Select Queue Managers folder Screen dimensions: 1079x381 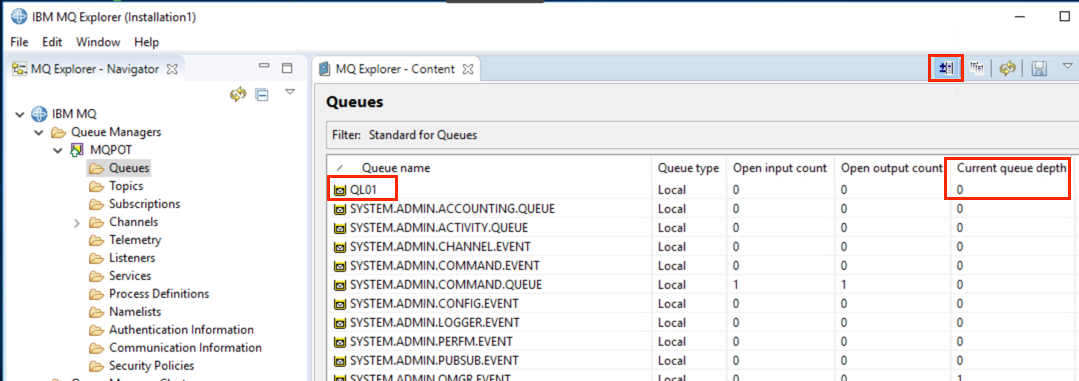(x=116, y=131)
